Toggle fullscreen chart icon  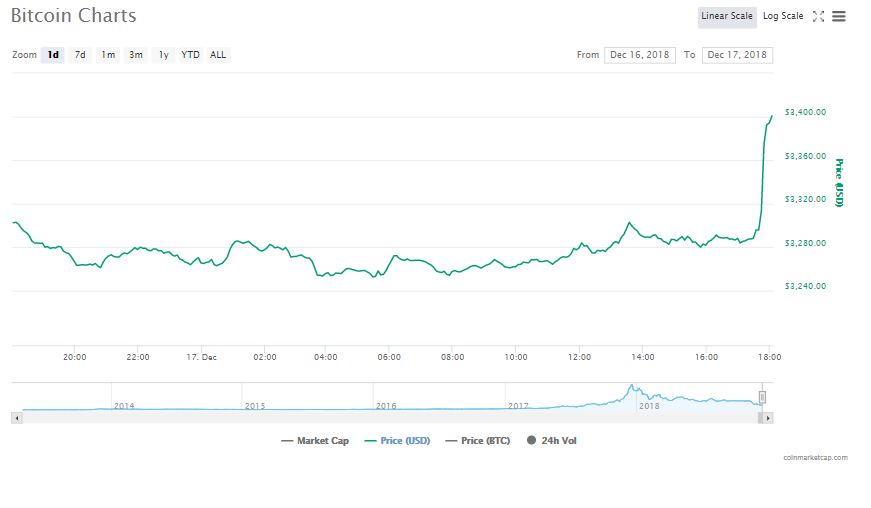818,17
